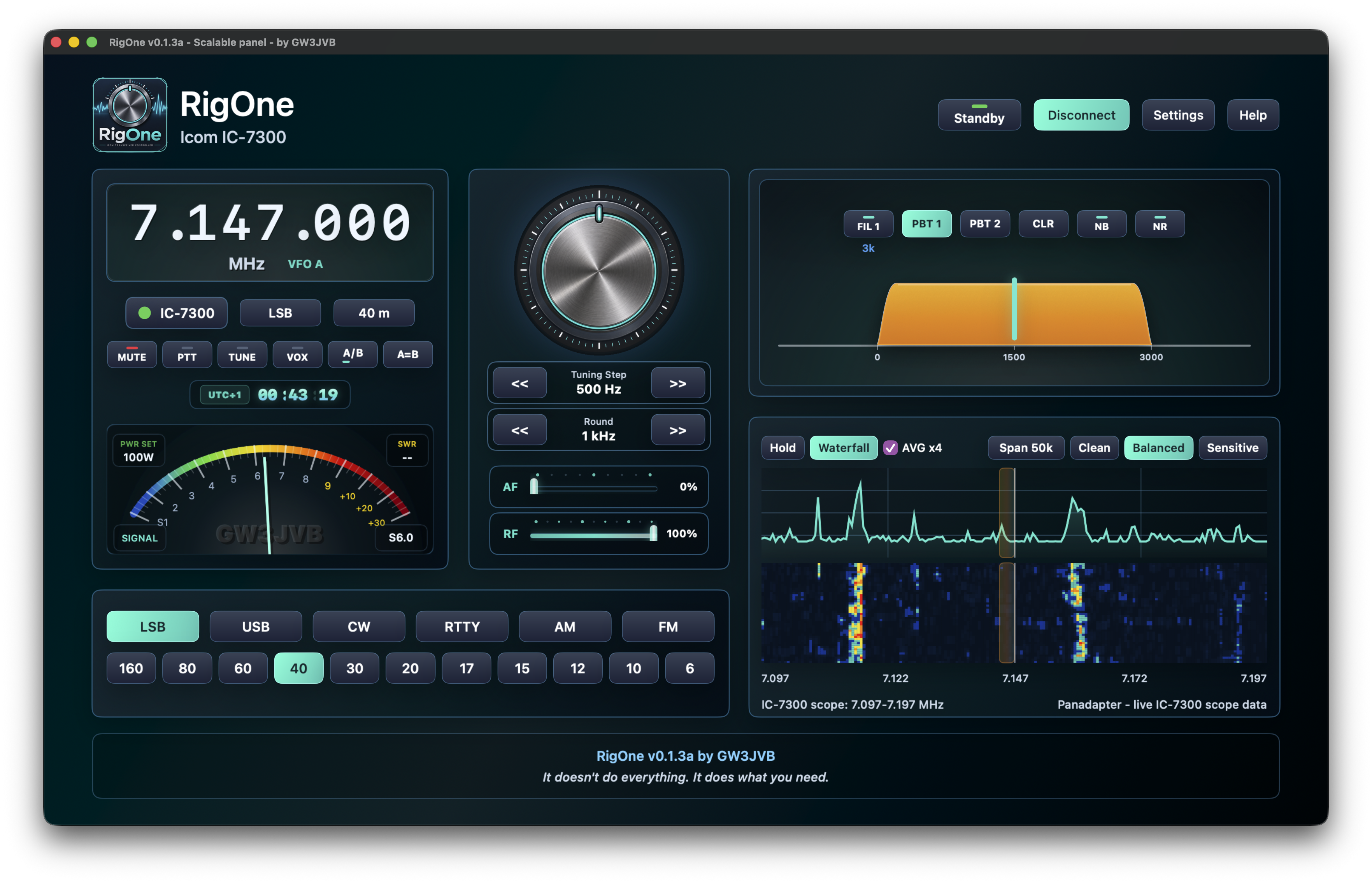Switch to the 6 band

pos(690,668)
